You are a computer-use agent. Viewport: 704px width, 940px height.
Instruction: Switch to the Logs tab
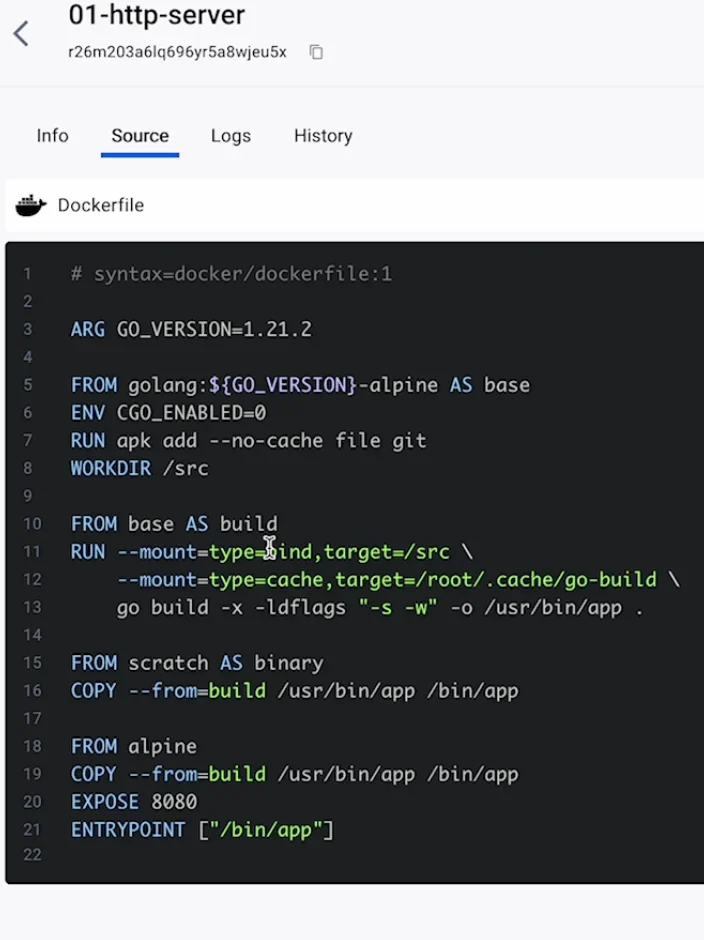click(231, 136)
